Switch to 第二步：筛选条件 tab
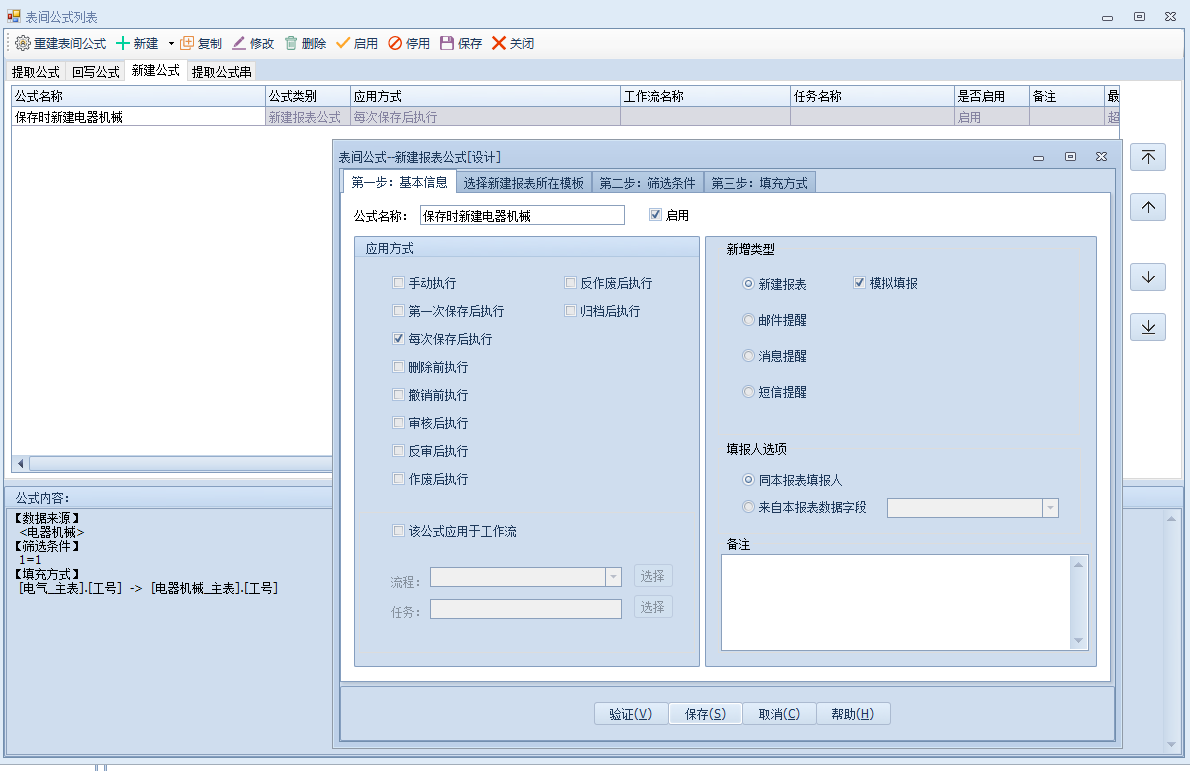The image size is (1190, 771). click(647, 183)
